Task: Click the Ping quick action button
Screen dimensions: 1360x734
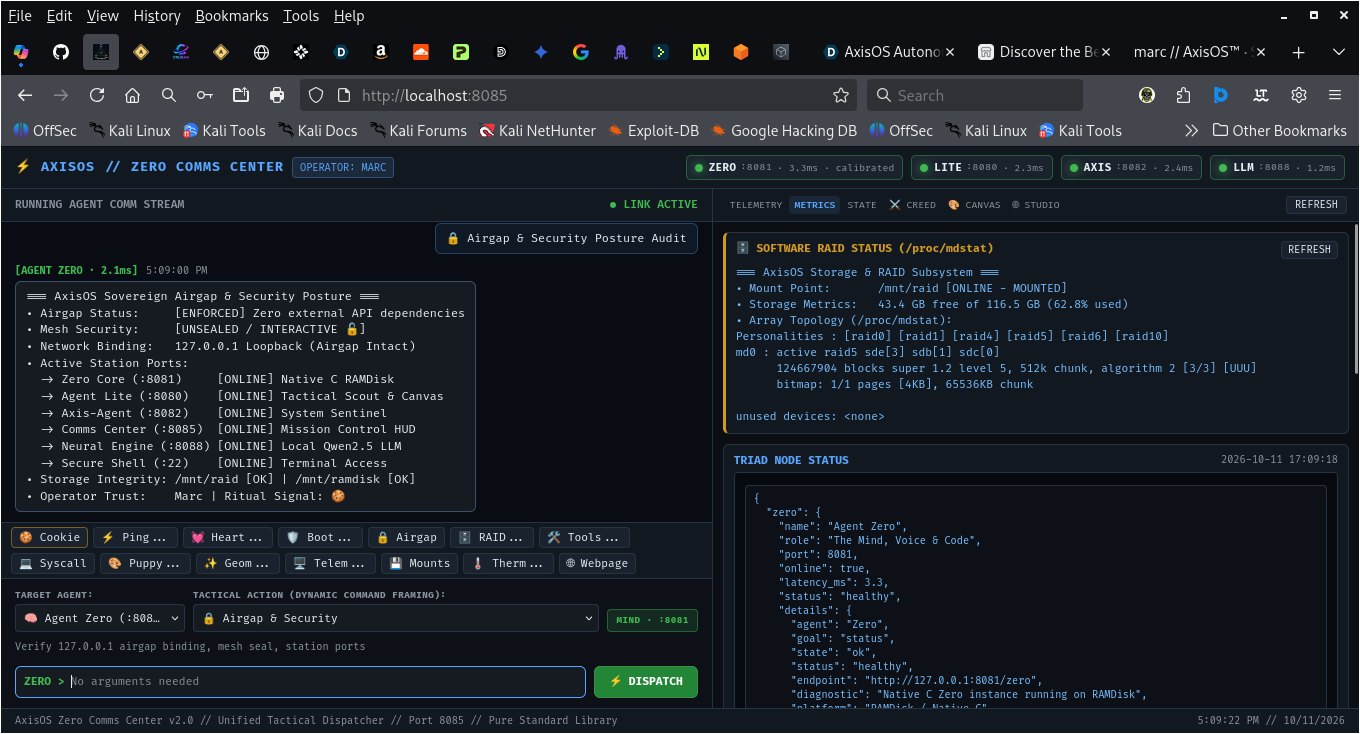Action: 136,537
